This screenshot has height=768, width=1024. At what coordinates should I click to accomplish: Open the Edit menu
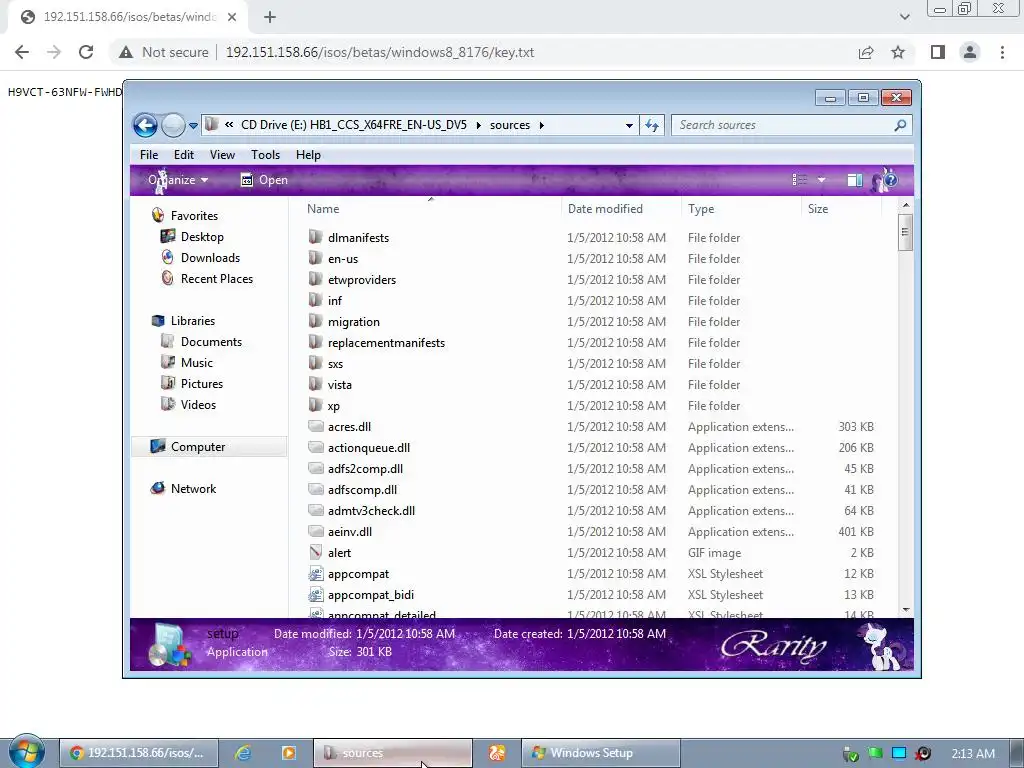coord(184,155)
